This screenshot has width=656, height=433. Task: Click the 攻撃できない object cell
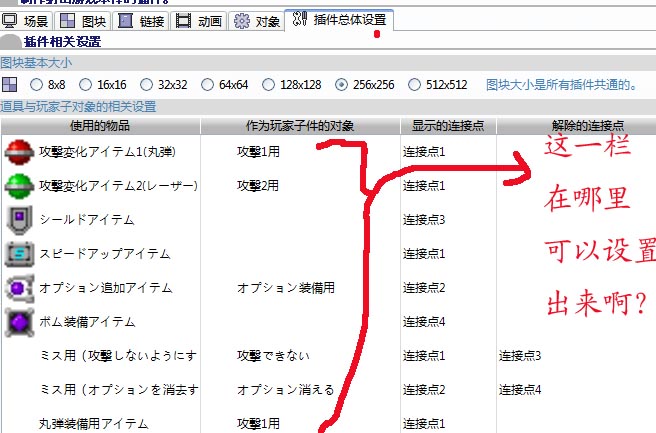(273, 356)
